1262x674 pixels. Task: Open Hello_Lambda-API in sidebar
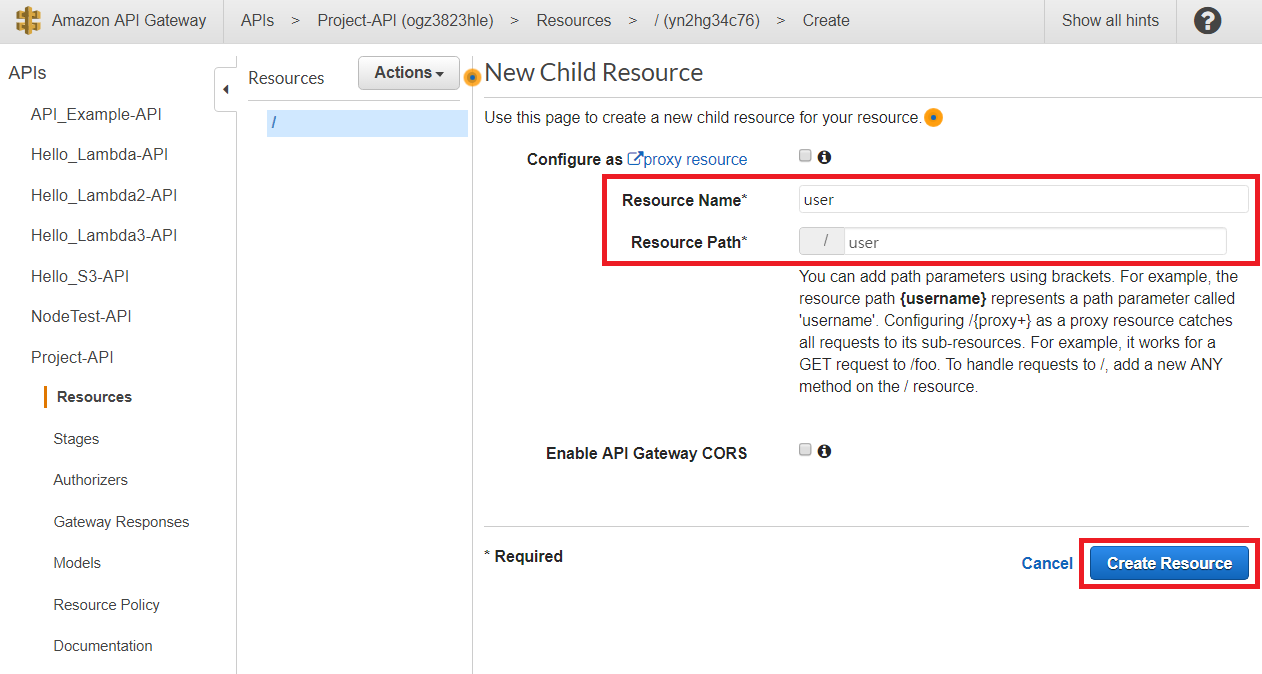click(99, 155)
